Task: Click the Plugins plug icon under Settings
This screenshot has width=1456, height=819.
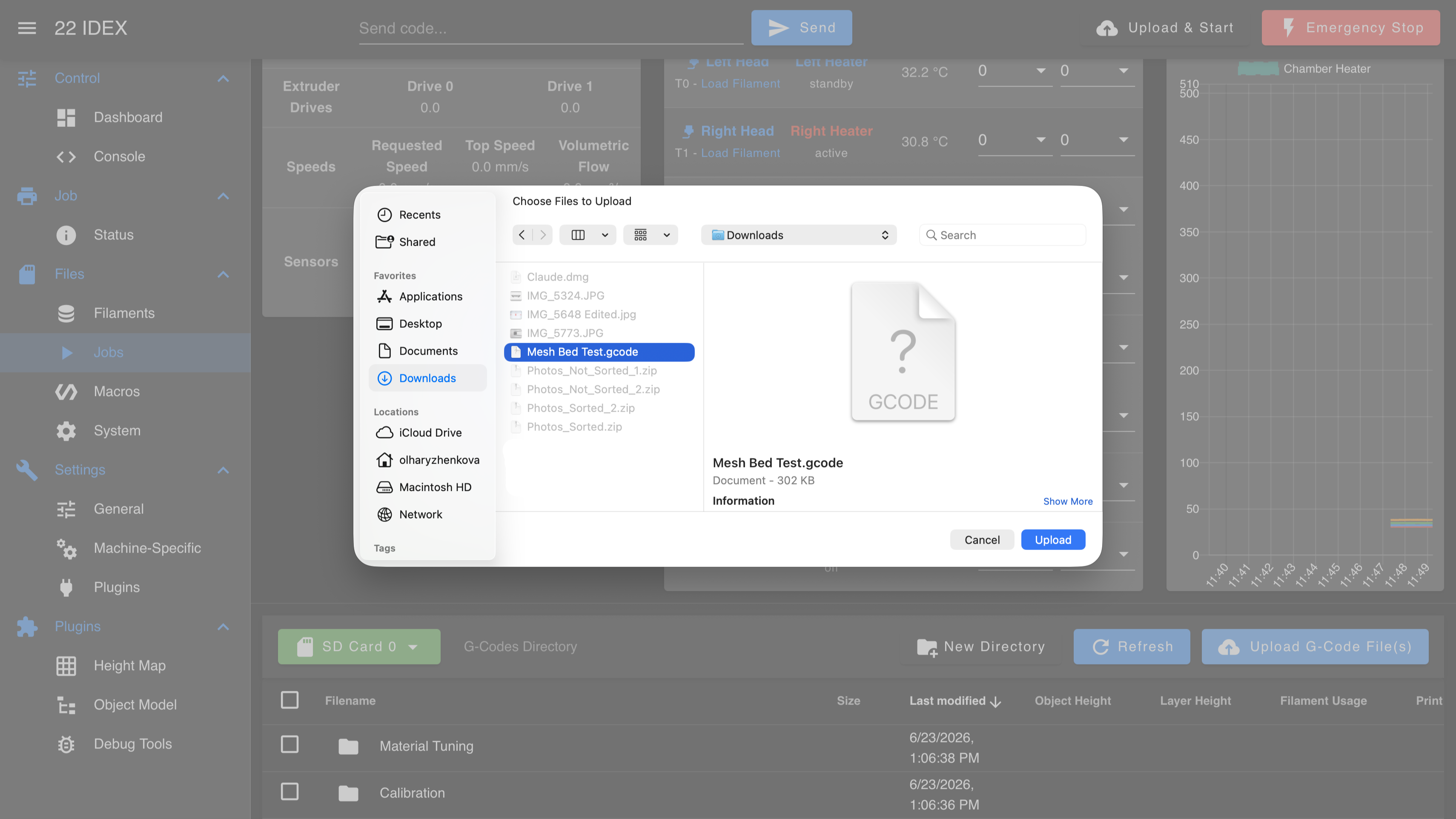Action: point(66,587)
